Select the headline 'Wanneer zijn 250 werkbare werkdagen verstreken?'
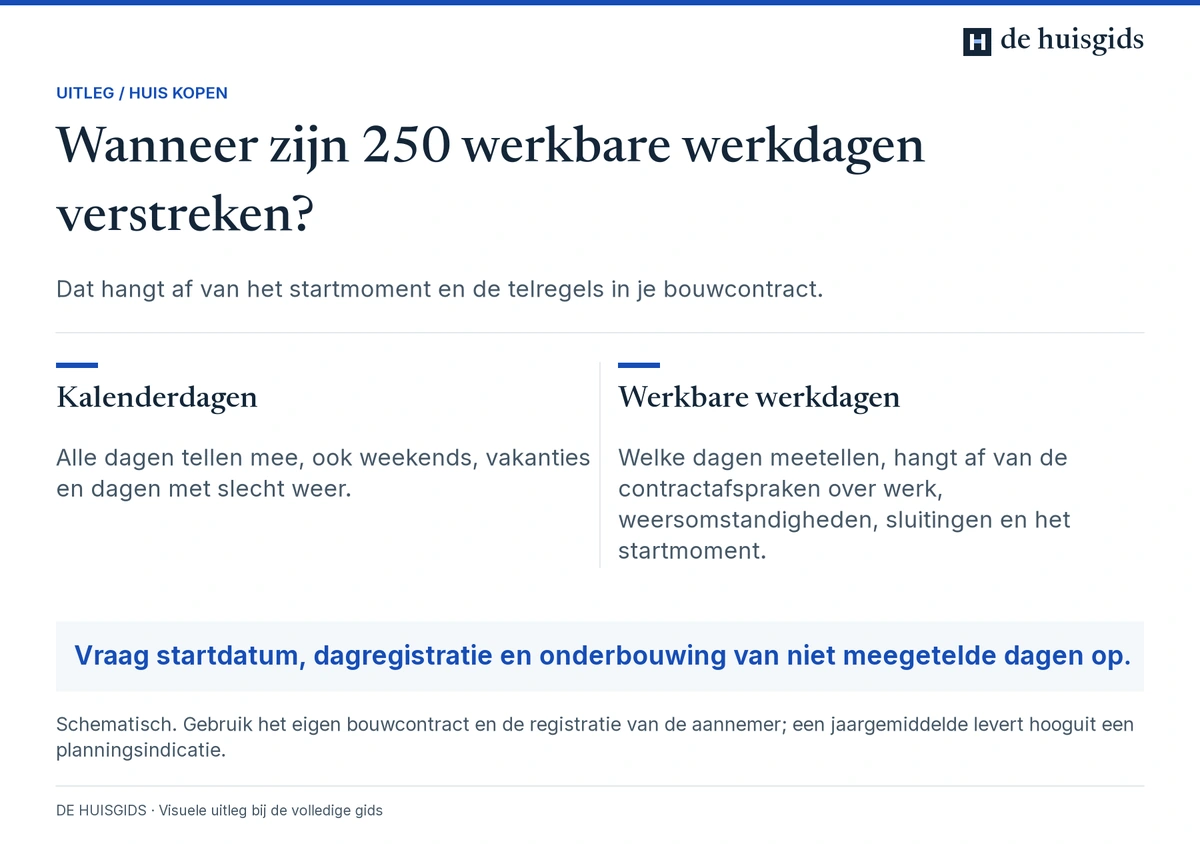Image resolution: width=1200 pixels, height=844 pixels. coord(490,180)
